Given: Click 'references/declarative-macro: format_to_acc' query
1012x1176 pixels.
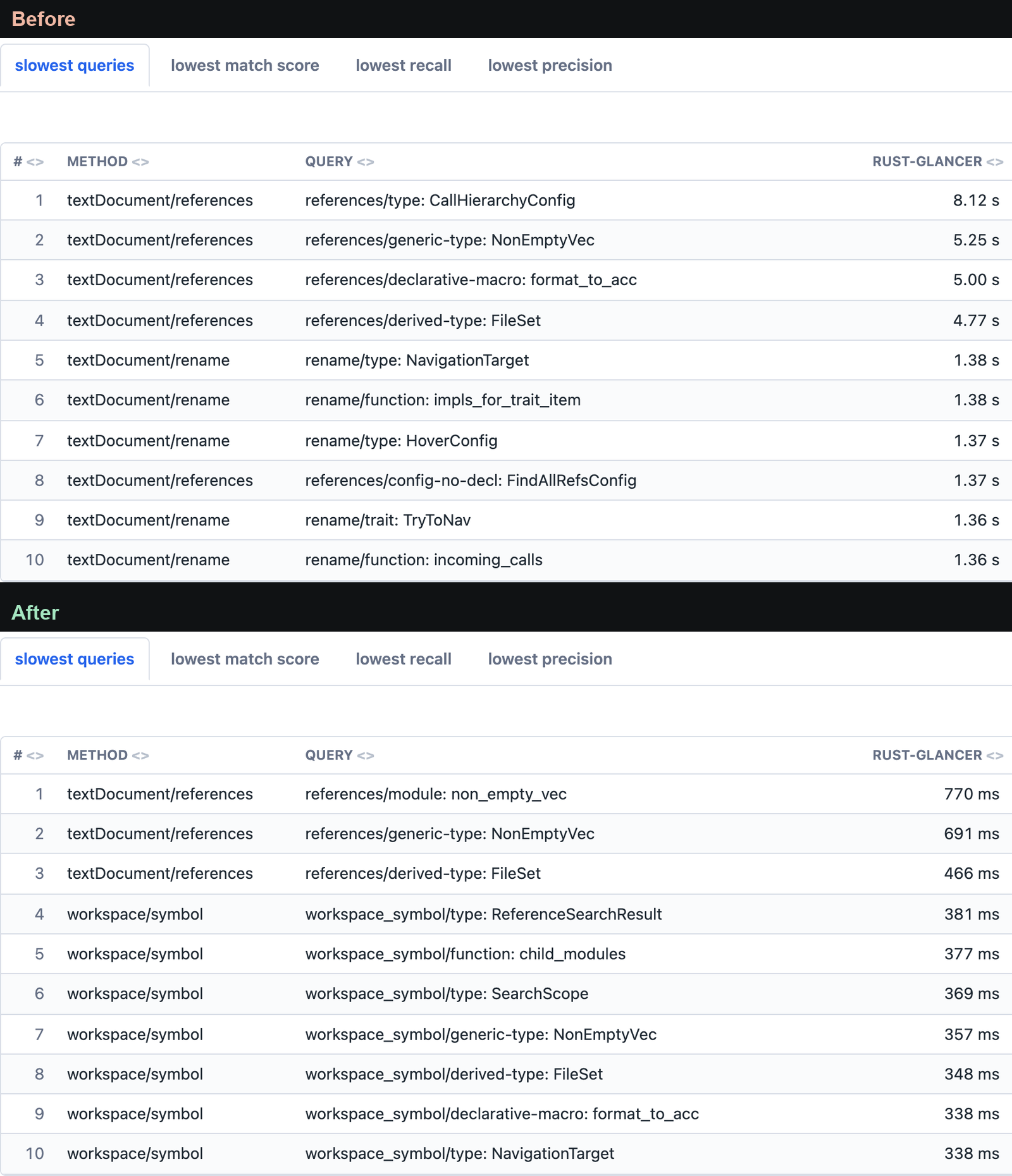Looking at the screenshot, I should tap(471, 280).
